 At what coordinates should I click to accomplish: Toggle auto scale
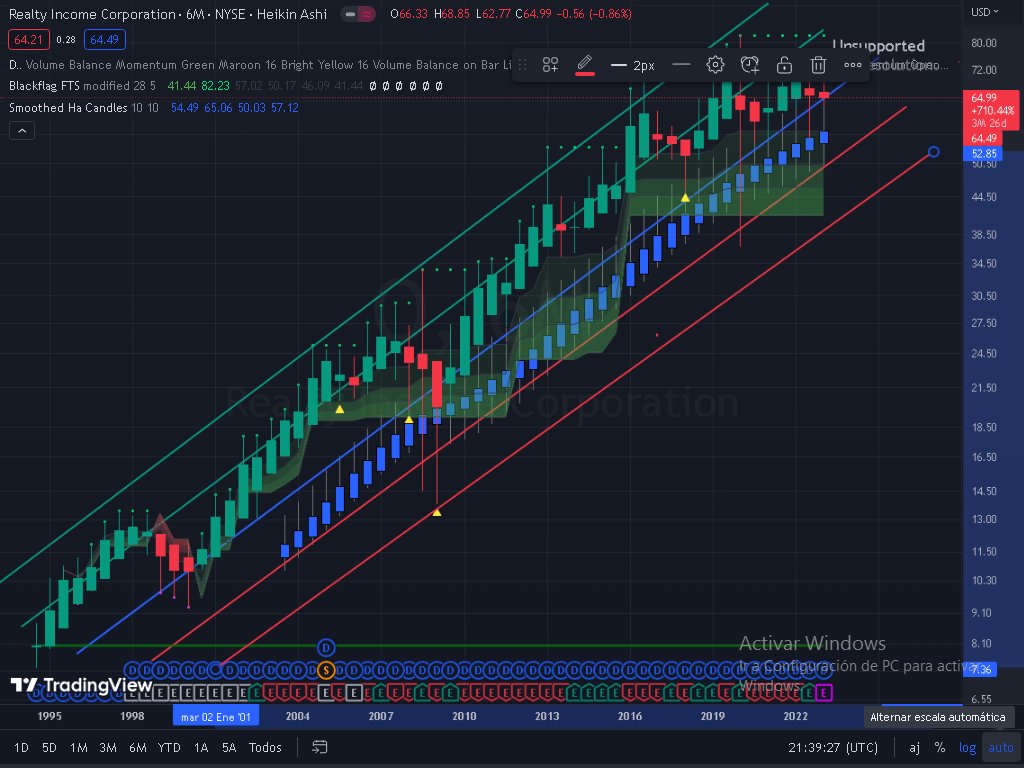(x=1000, y=747)
